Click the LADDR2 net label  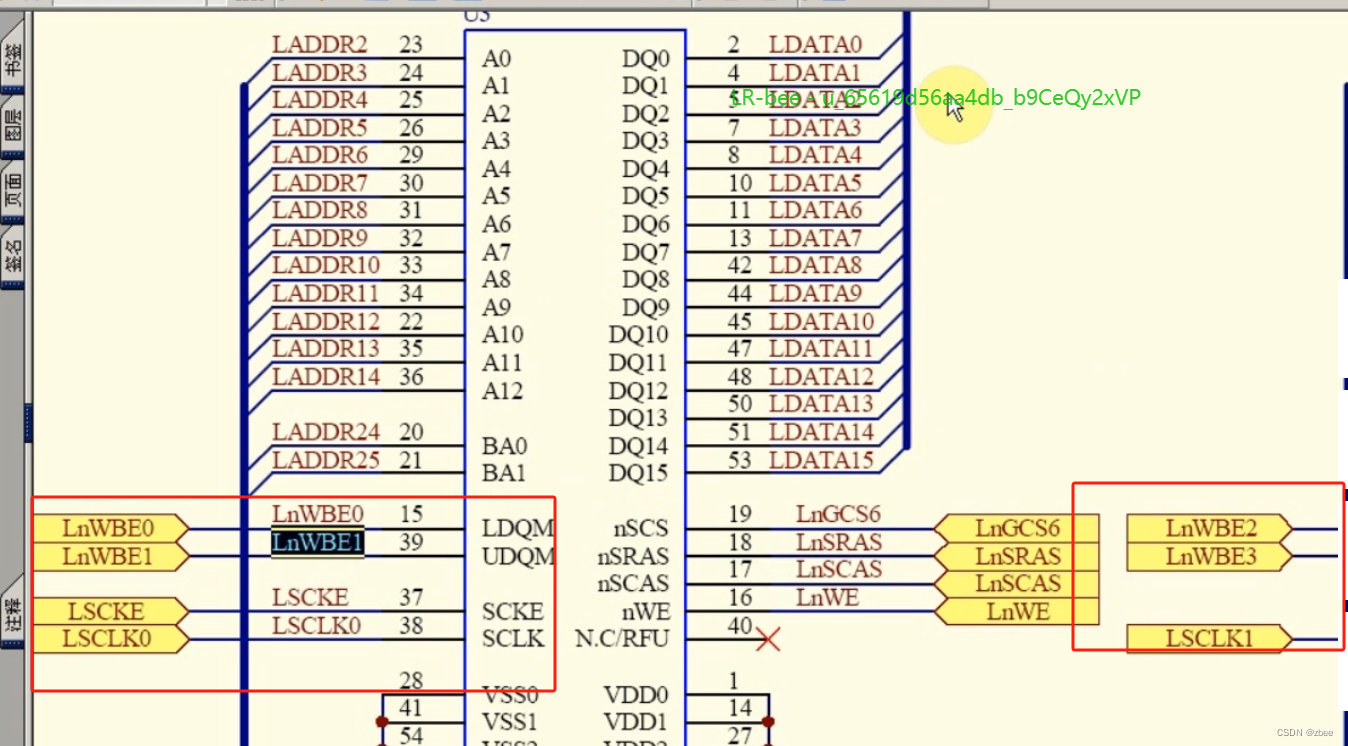[320, 44]
